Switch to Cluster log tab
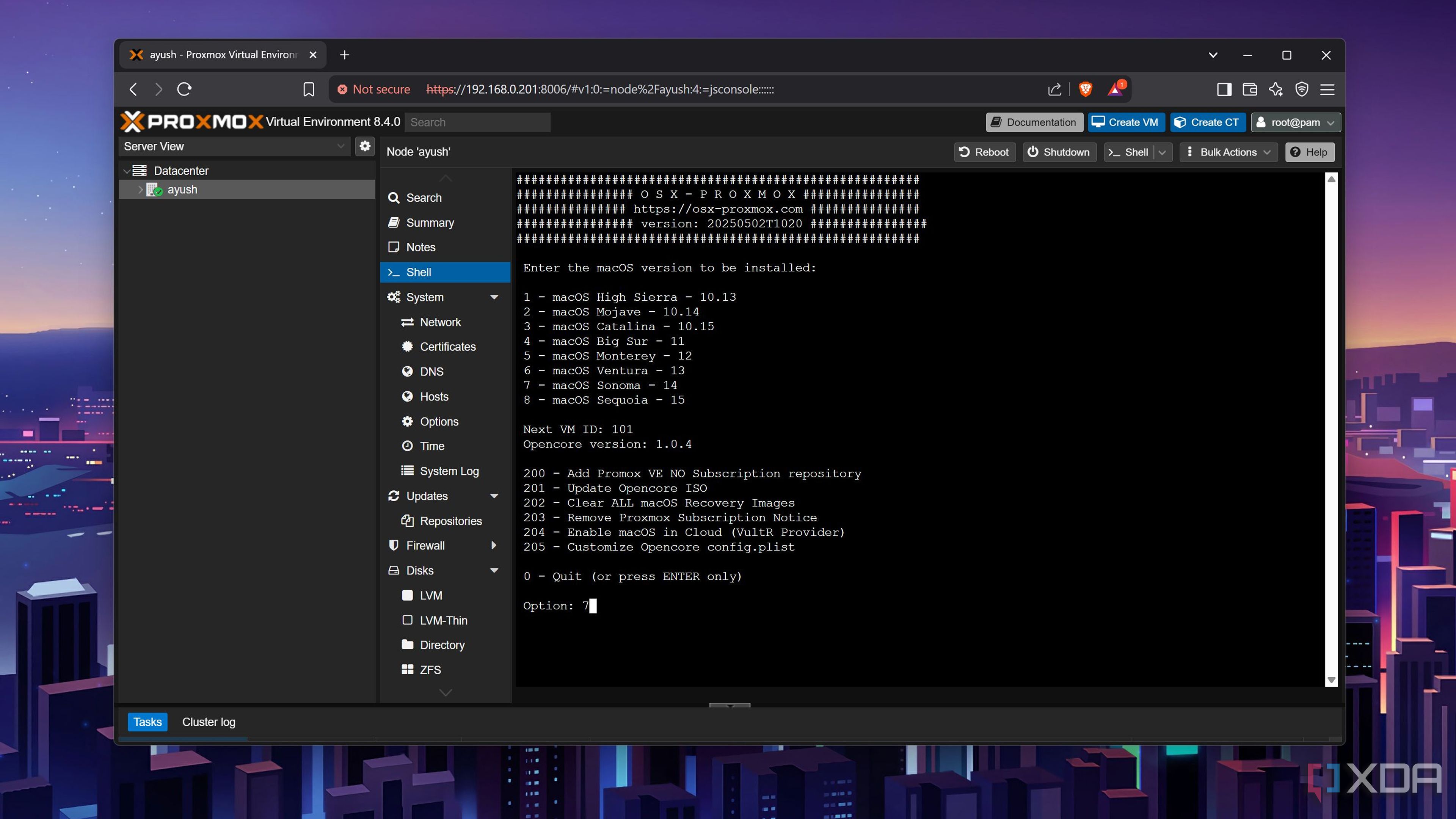This screenshot has width=1456, height=819. click(x=209, y=722)
